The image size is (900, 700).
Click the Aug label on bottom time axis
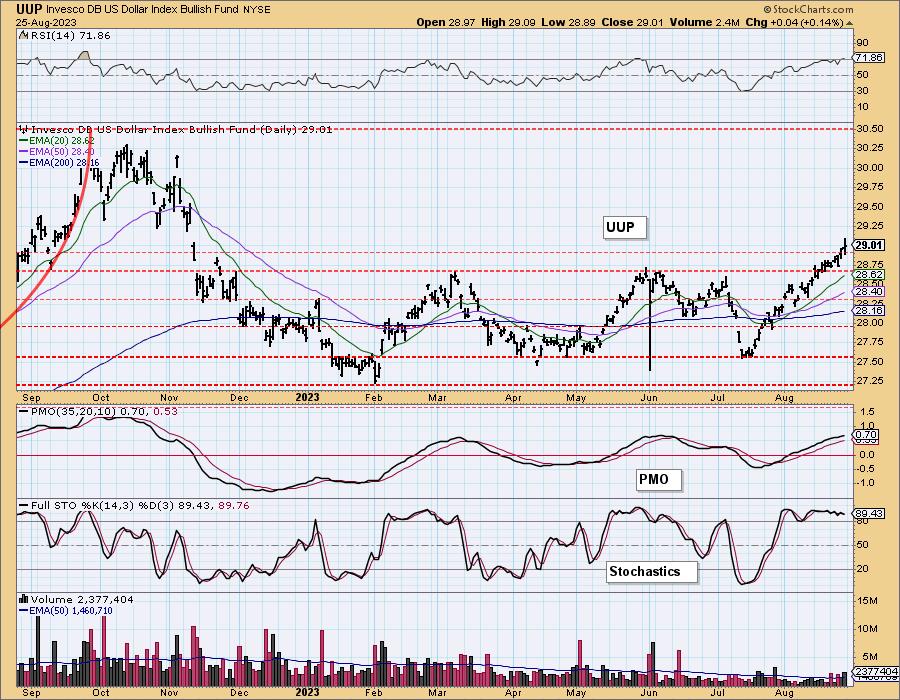click(784, 693)
